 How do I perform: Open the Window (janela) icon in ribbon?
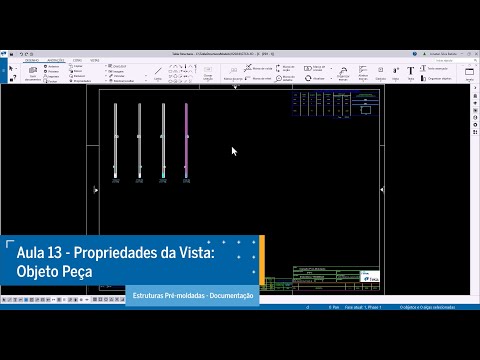click(469, 72)
